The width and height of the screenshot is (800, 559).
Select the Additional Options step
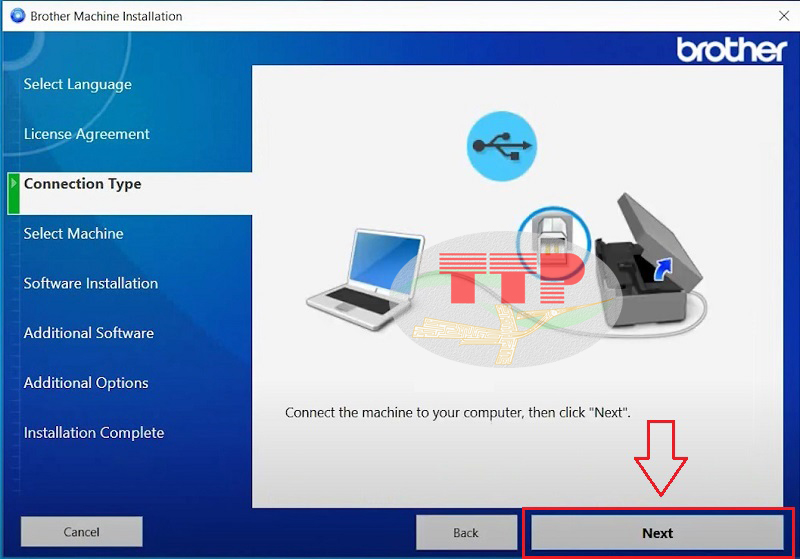click(86, 383)
